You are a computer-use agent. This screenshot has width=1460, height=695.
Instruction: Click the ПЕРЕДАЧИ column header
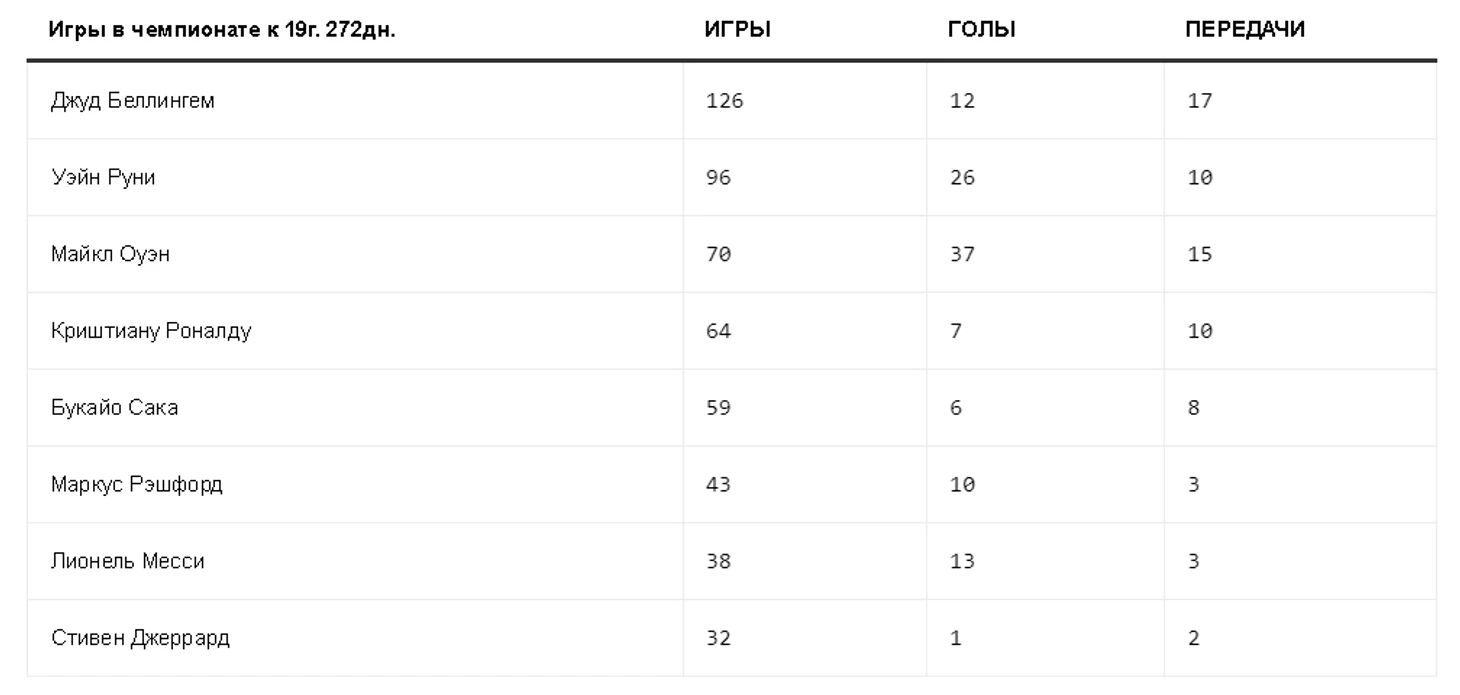pyautogui.click(x=1245, y=30)
